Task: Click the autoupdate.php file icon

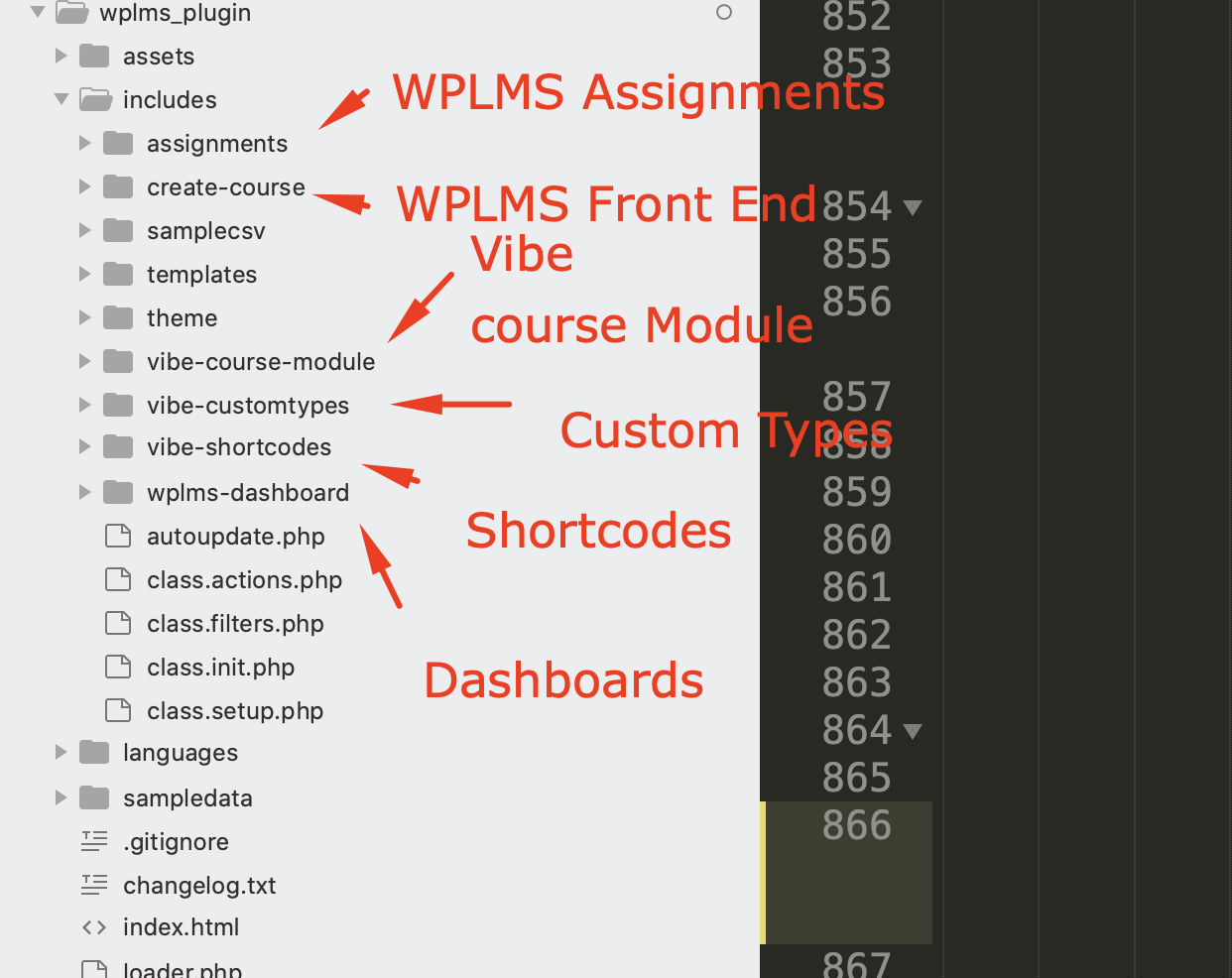Action: [118, 537]
